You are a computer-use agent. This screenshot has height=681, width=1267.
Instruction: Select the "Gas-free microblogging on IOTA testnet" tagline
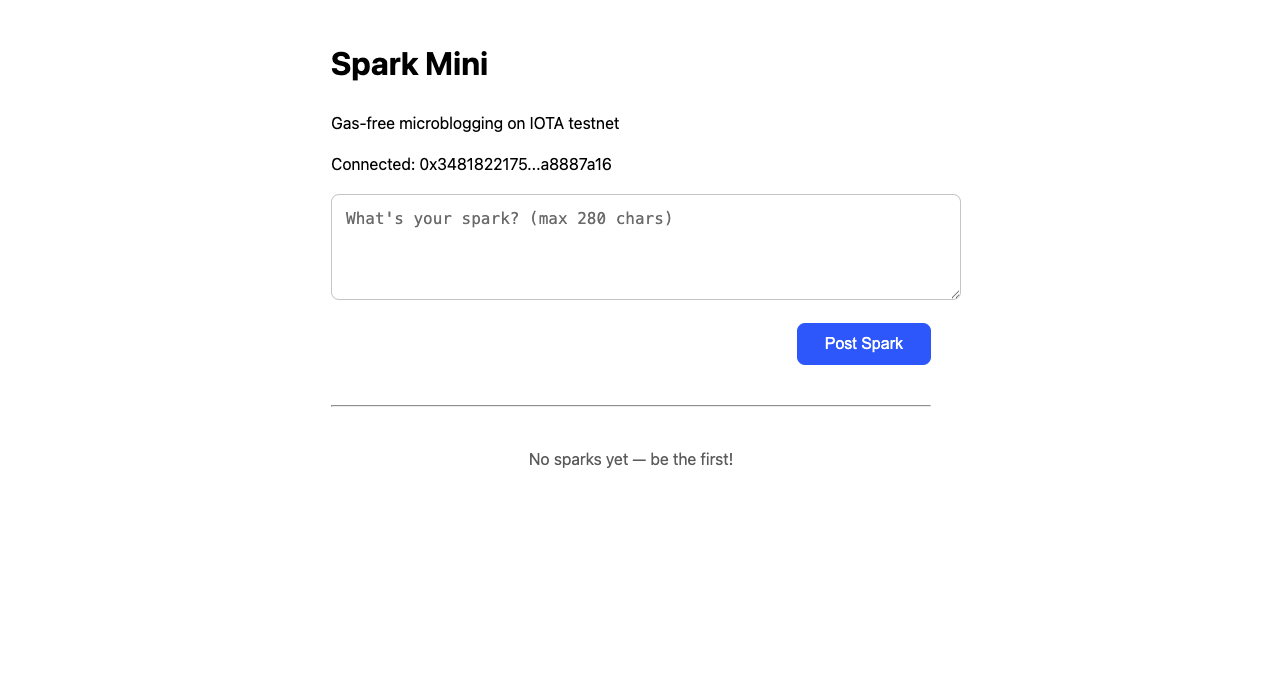point(475,124)
